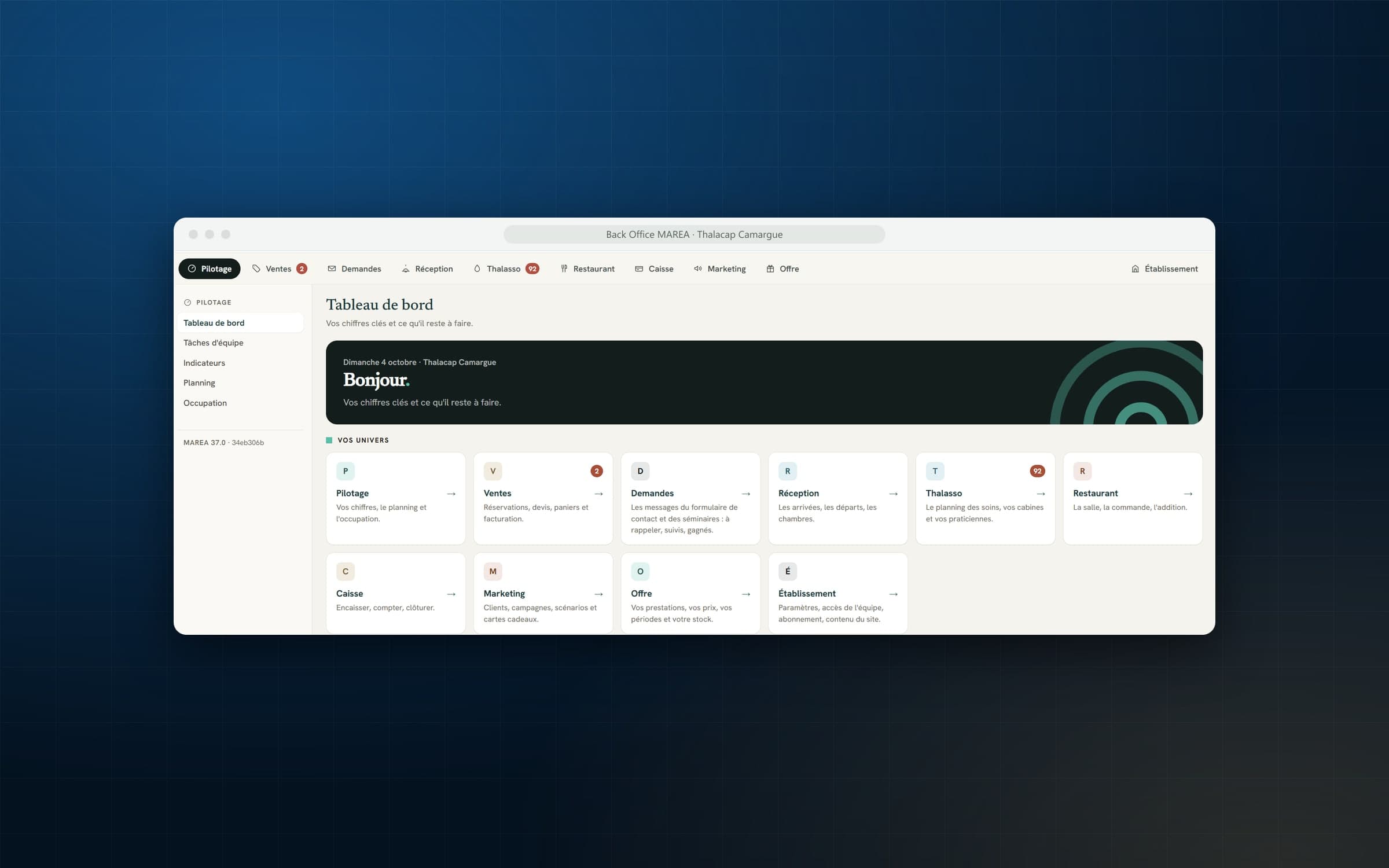Click the 92 badge on Thalasso card

pos(1038,471)
